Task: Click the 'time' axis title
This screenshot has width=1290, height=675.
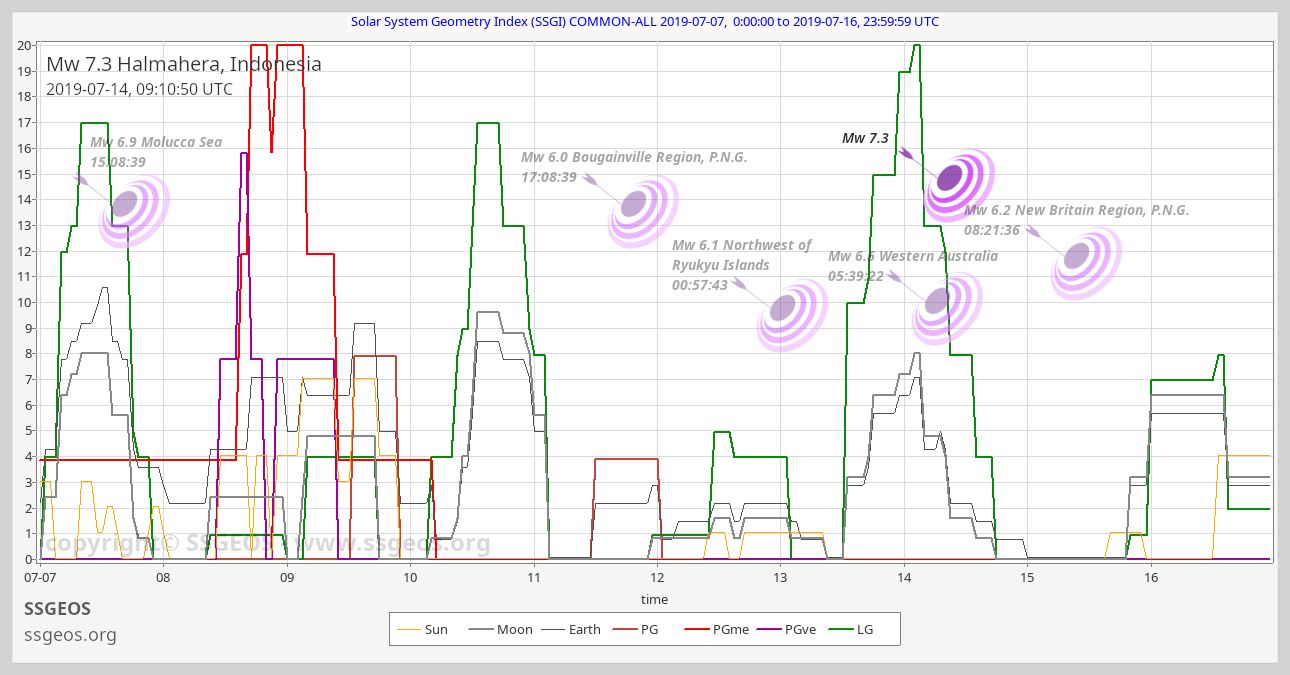Action: (655, 599)
